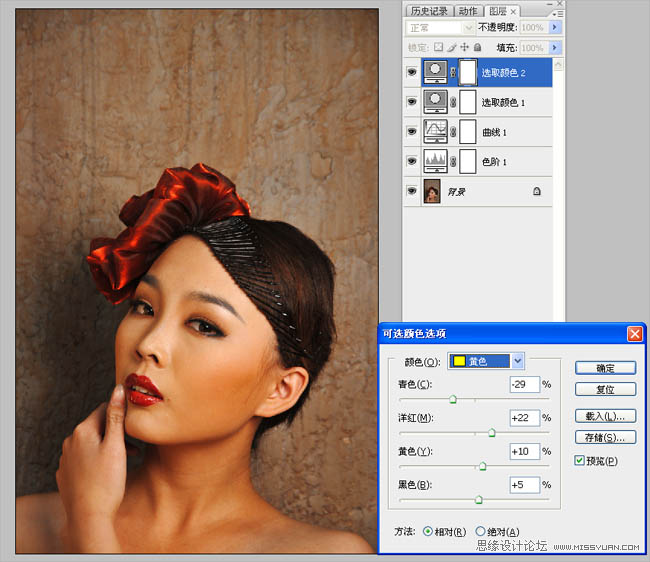Click the 曲线 1 curves layer icon

(x=436, y=132)
